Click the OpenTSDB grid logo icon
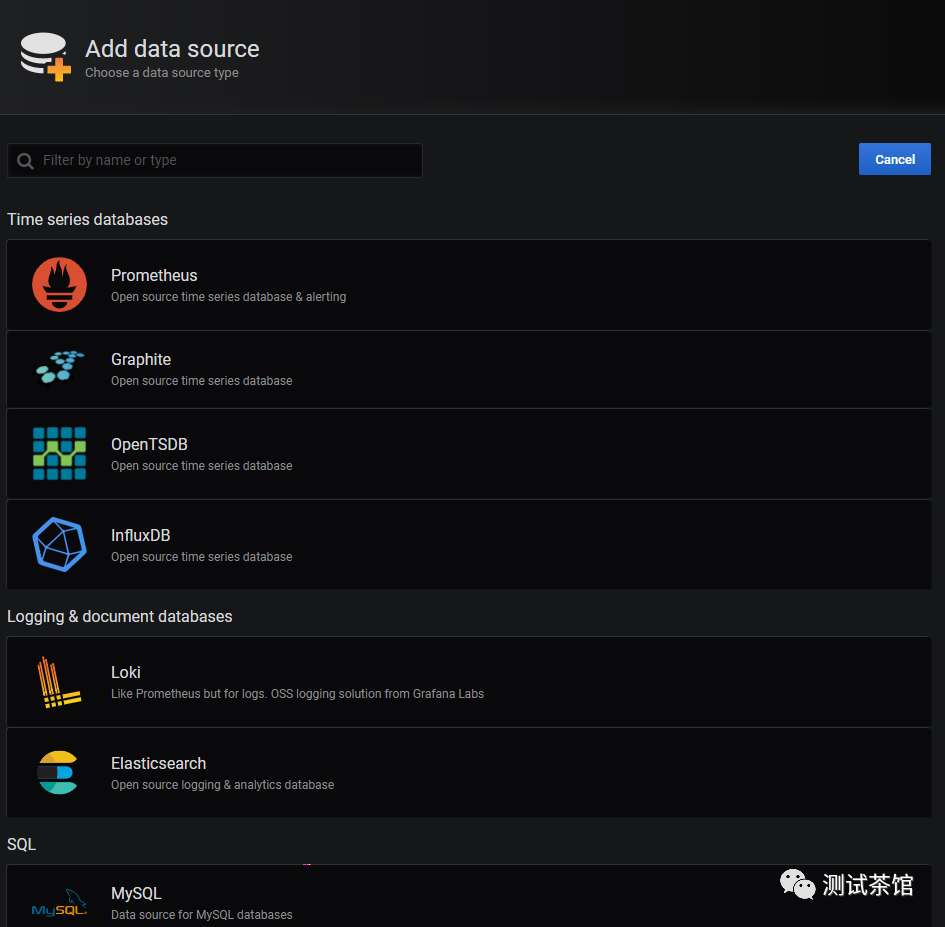Viewport: 945px width, 927px height. (x=59, y=453)
